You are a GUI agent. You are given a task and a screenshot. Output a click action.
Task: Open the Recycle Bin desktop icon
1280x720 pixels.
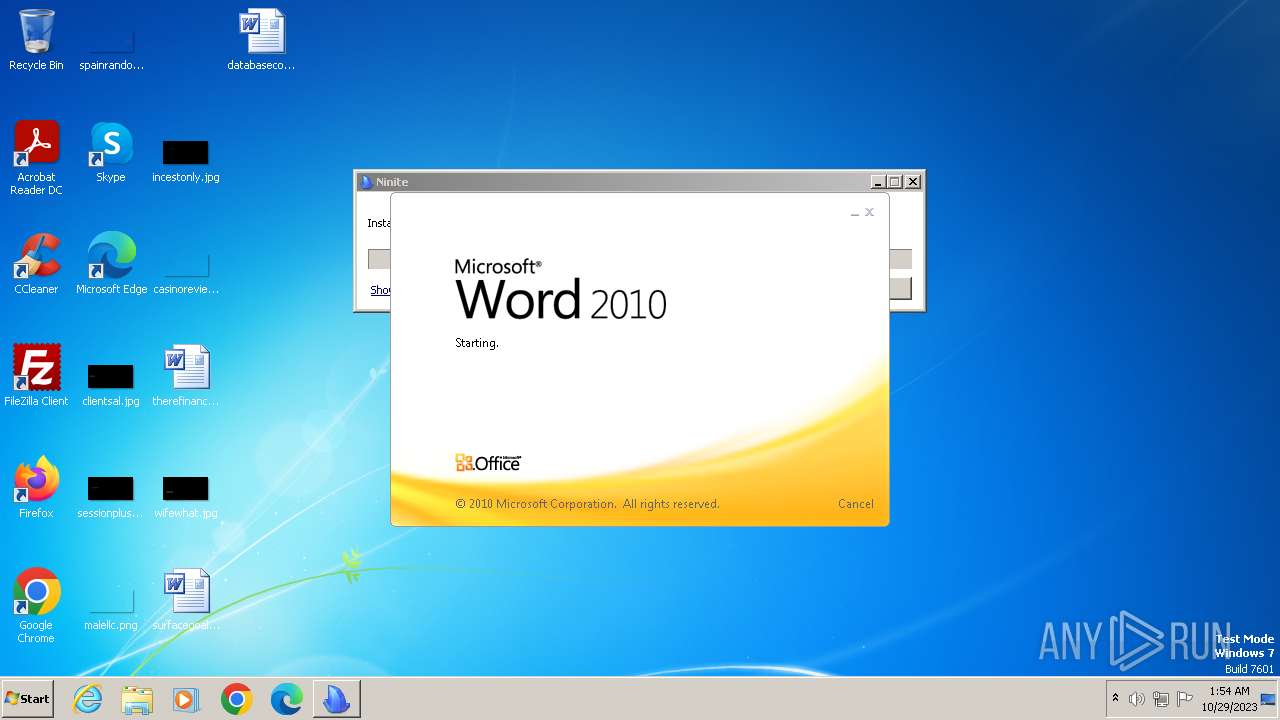(36, 40)
